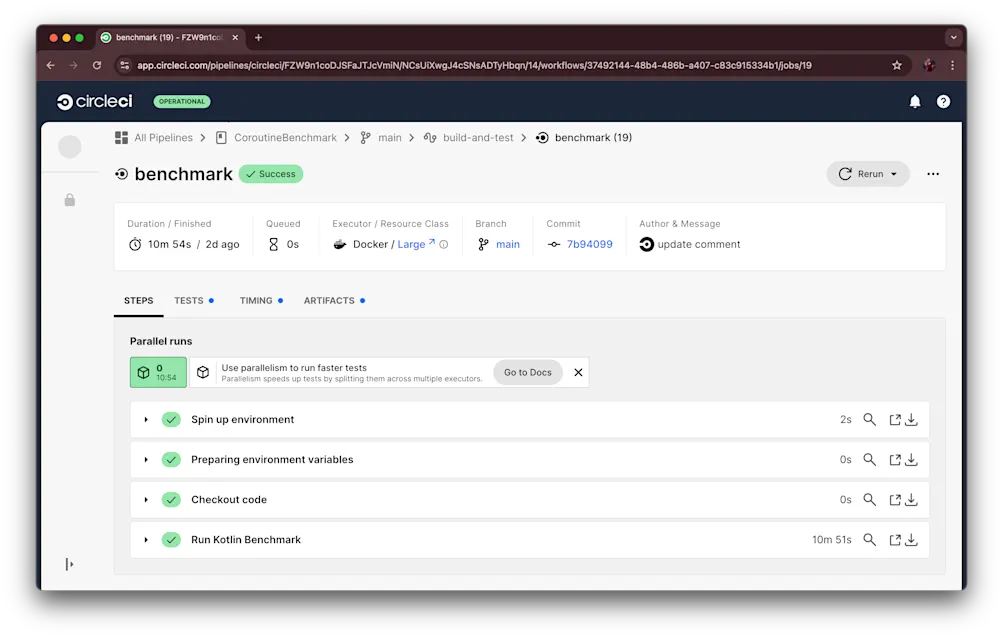Expand the Rerun dropdown arrow
Image resolution: width=1003 pixels, height=638 pixels.
click(x=894, y=173)
